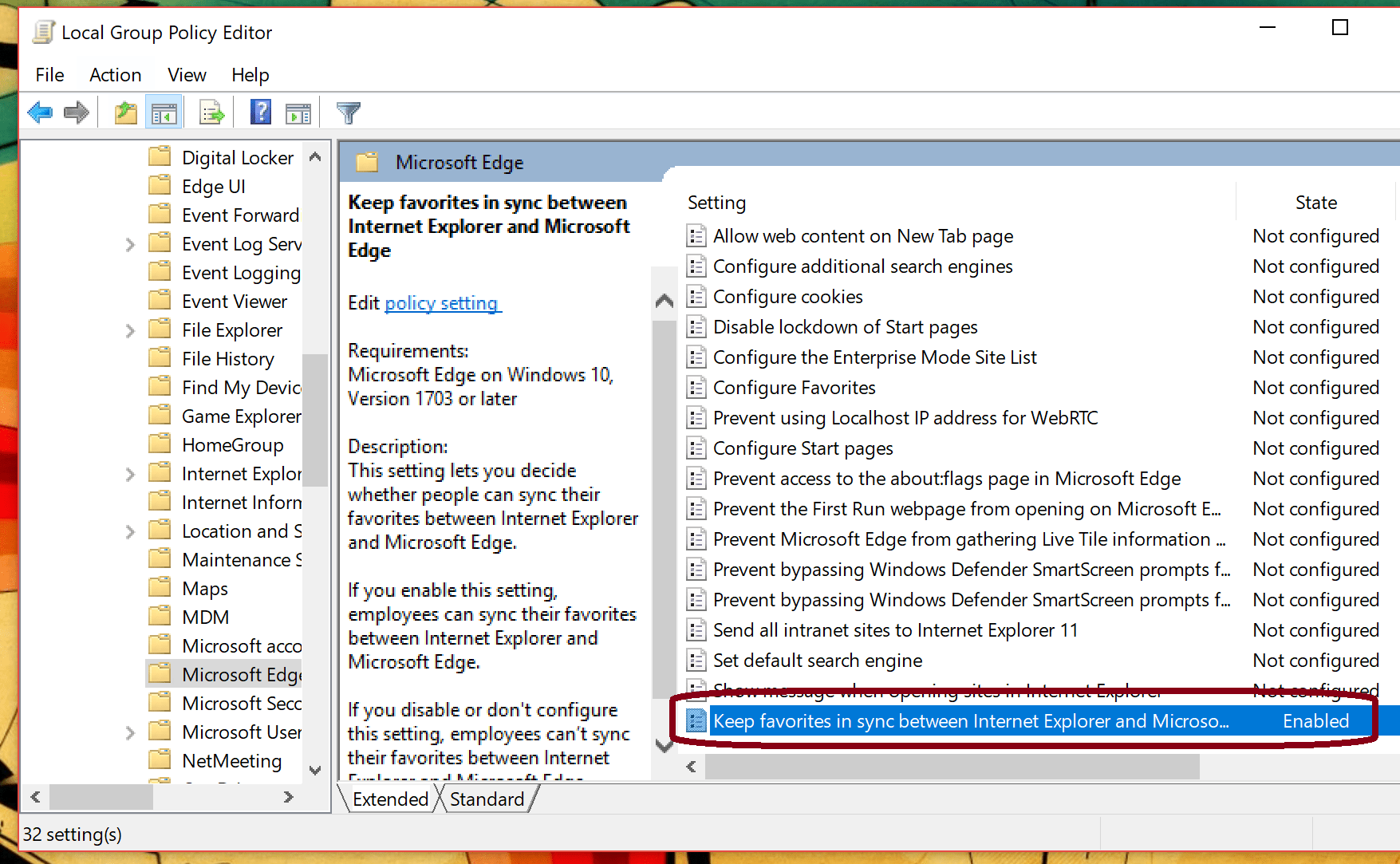Click the Set default search engine policy icon

(696, 661)
